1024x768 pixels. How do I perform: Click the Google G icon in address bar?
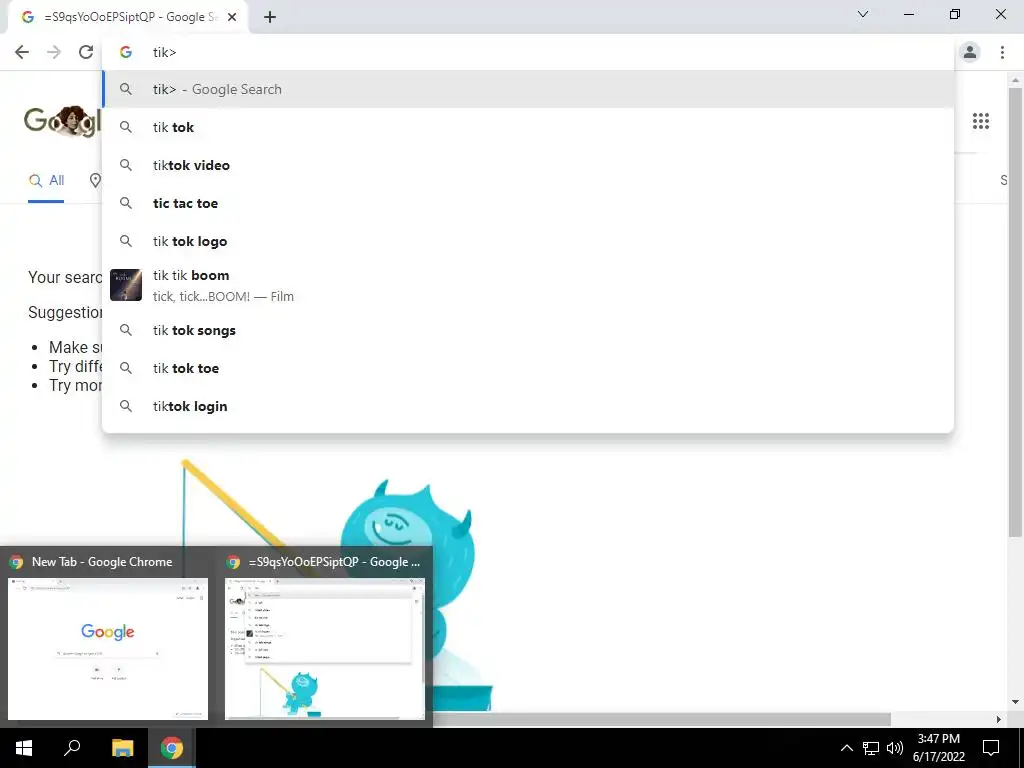pos(126,52)
